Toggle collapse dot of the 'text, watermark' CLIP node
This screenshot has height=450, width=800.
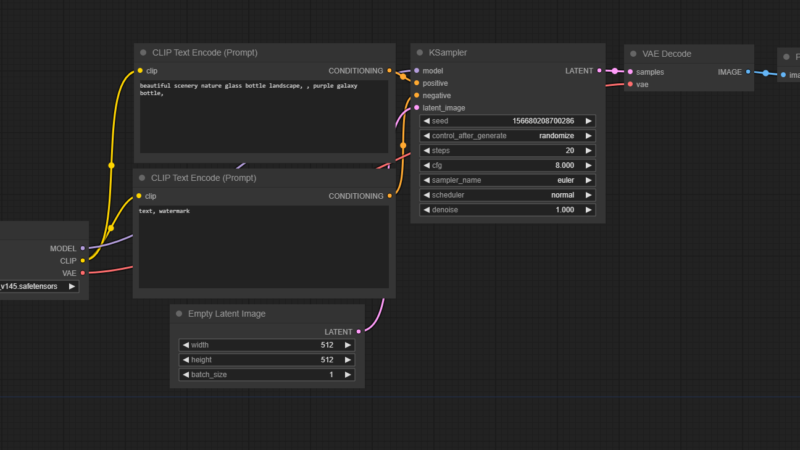coord(143,178)
